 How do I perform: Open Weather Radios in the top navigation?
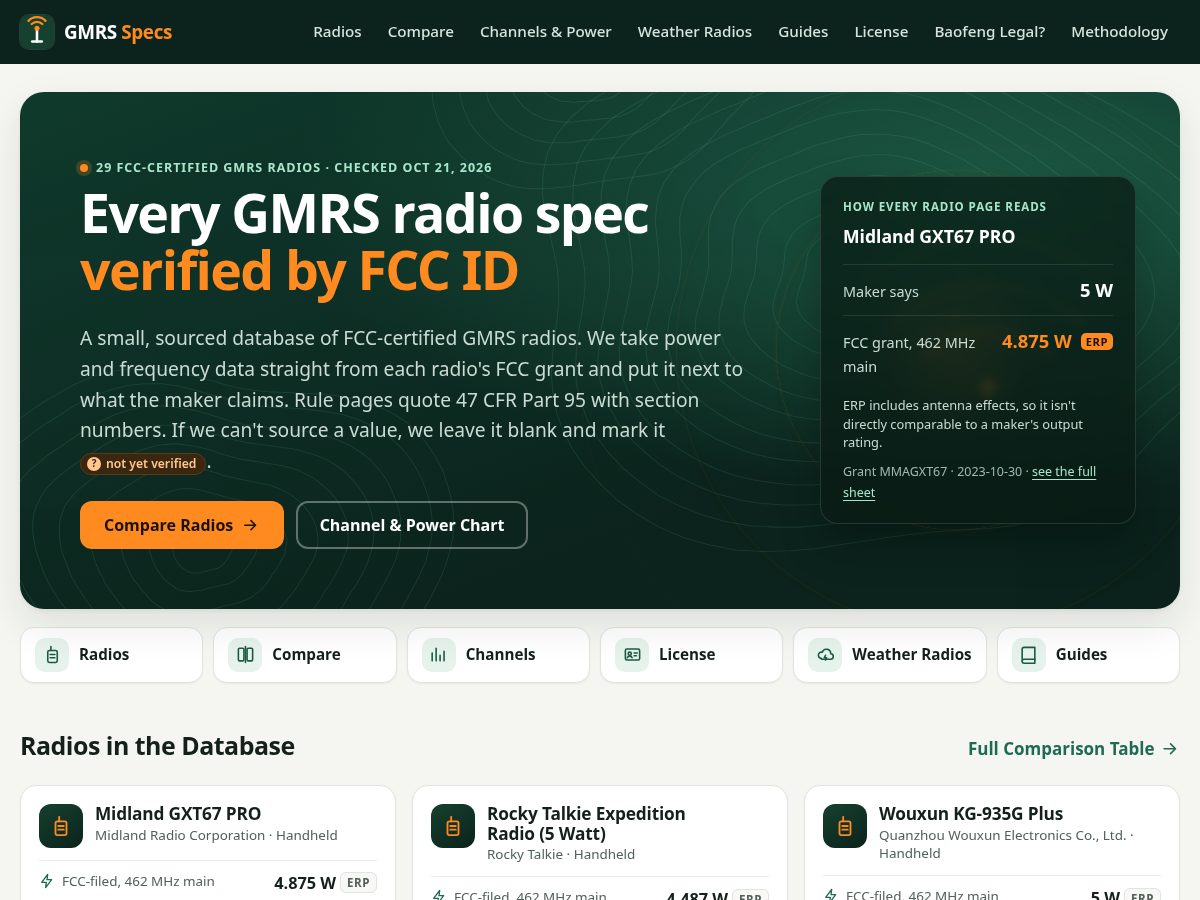[x=695, y=32]
